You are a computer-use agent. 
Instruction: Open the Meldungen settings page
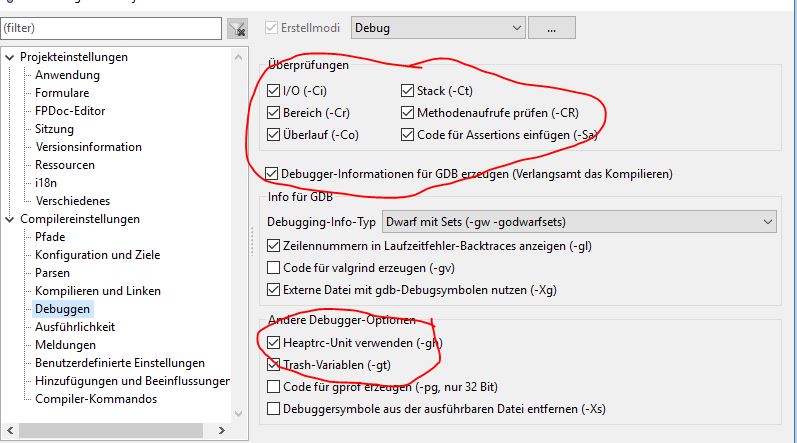click(65, 345)
